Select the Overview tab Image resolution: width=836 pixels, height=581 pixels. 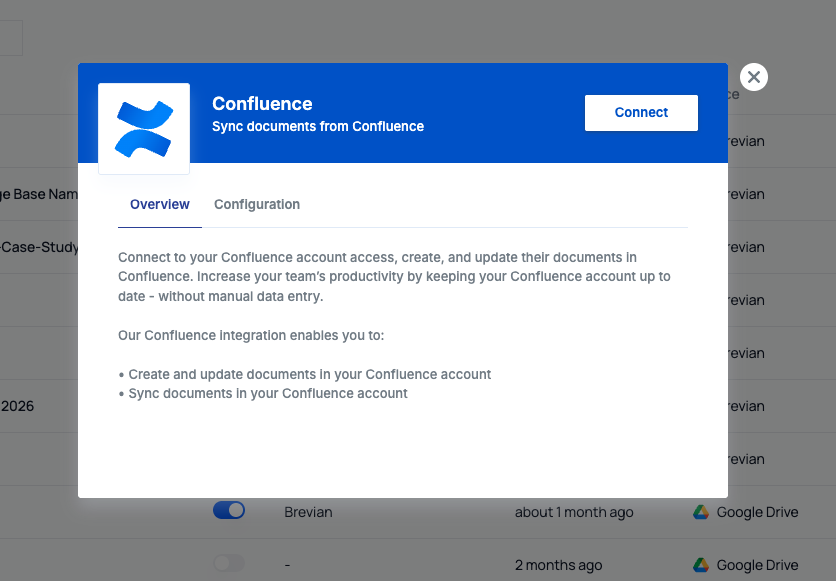pos(159,204)
